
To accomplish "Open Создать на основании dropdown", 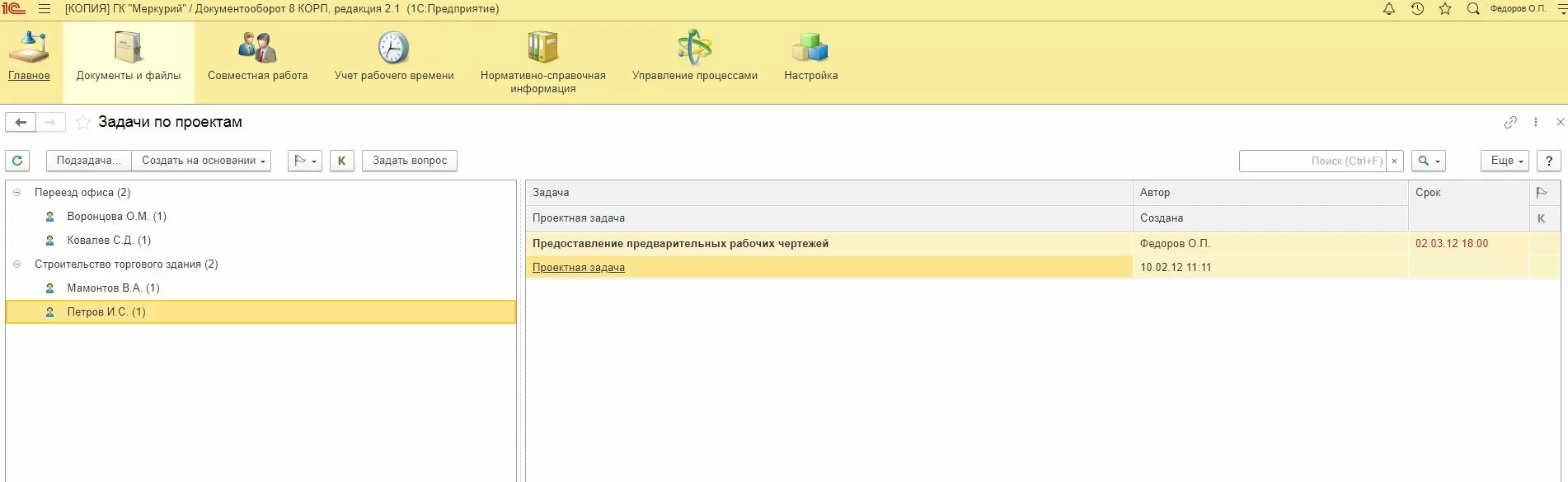I will point(202,161).
